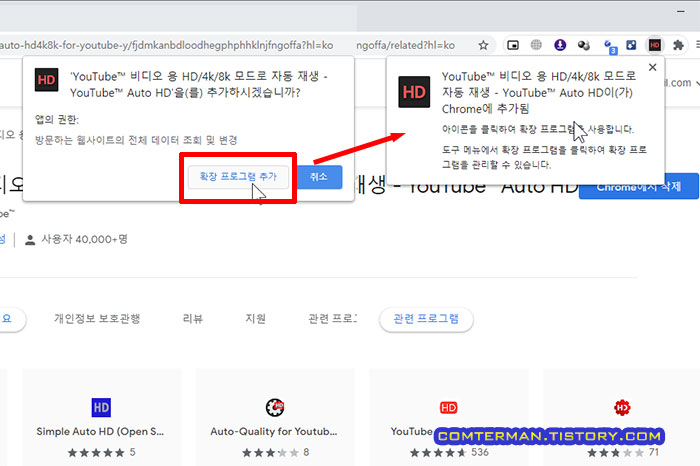The width and height of the screenshot is (700, 466).
Task: Open the Simple Auto HD extension card
Action: point(102,417)
